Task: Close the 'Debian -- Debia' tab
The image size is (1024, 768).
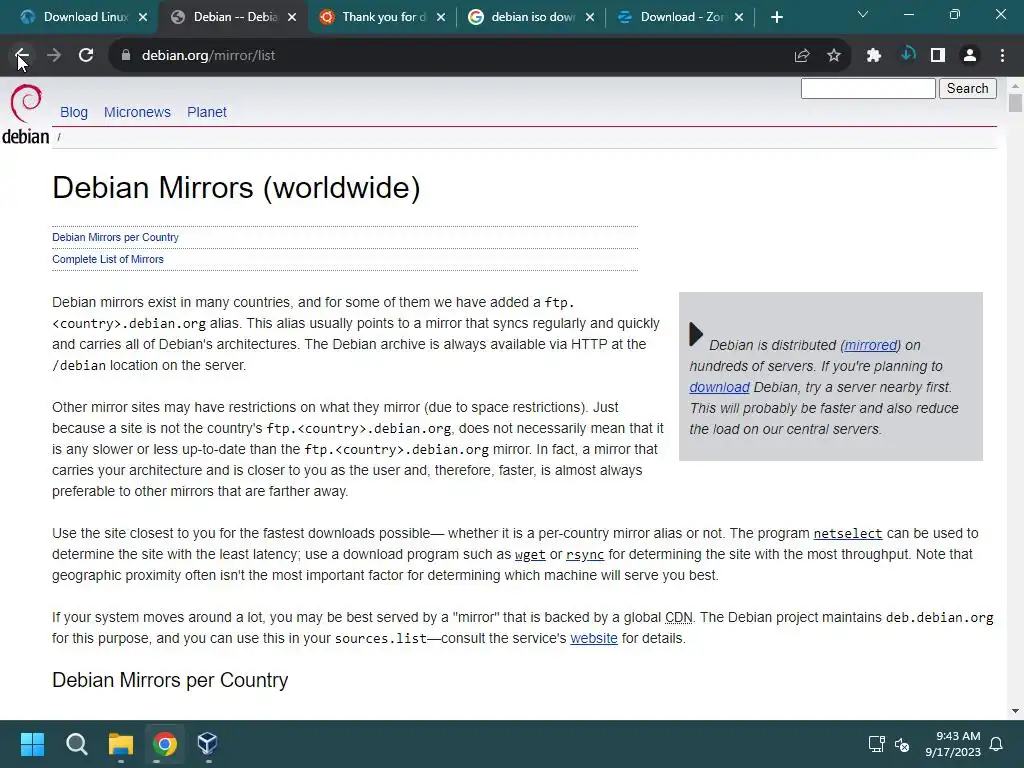Action: pos(292,18)
